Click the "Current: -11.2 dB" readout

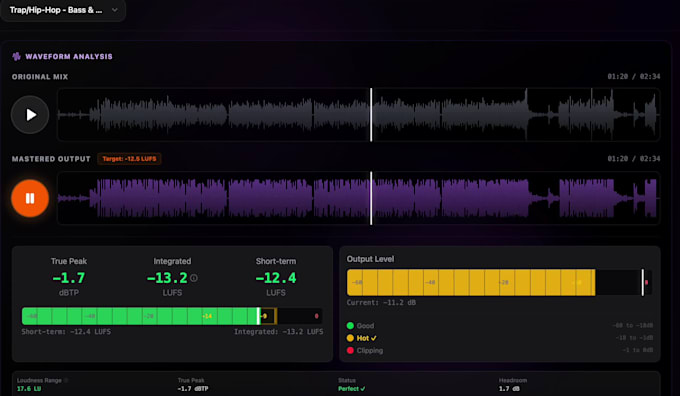tap(381, 303)
